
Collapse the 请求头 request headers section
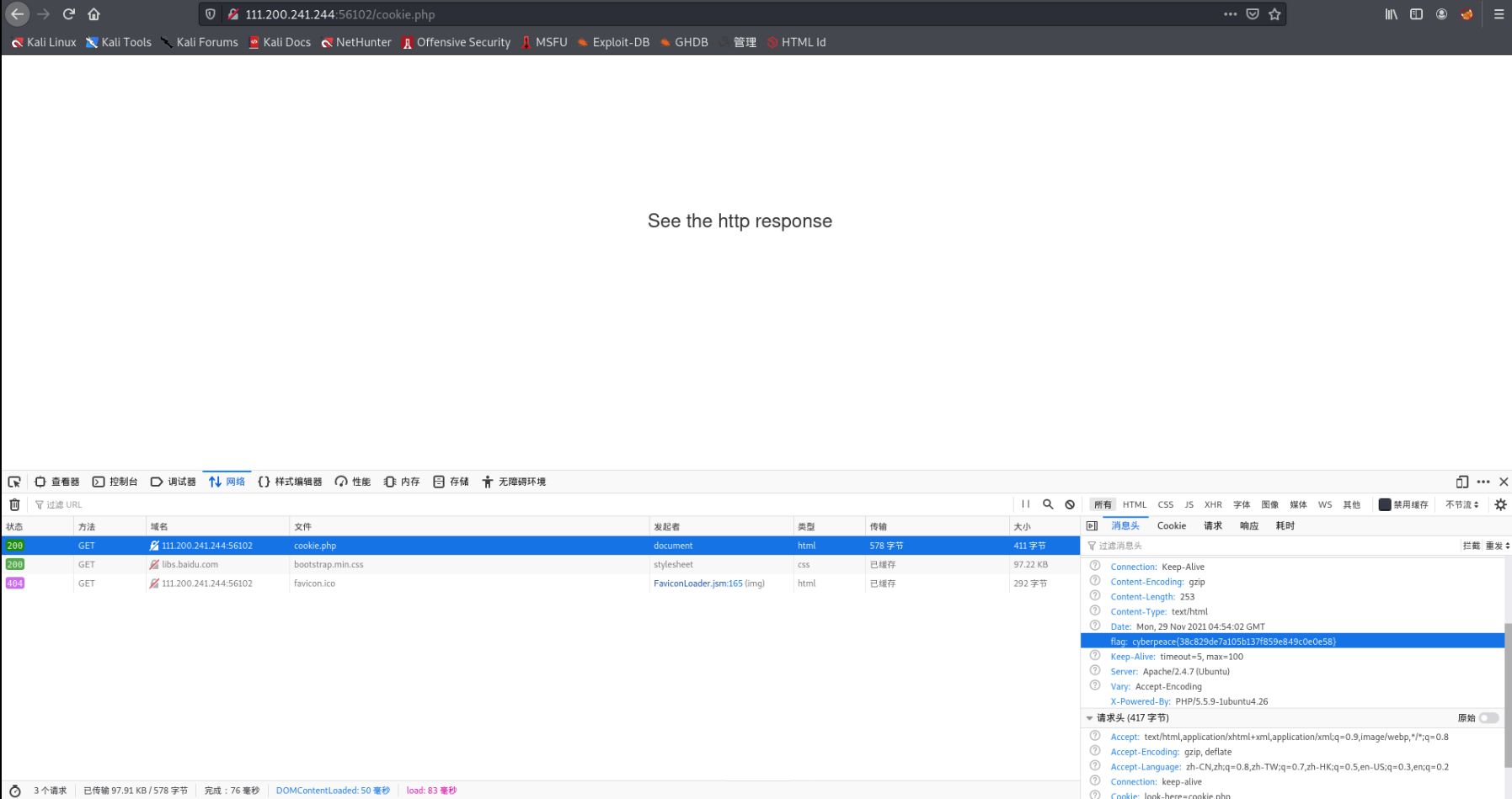pos(1089,718)
